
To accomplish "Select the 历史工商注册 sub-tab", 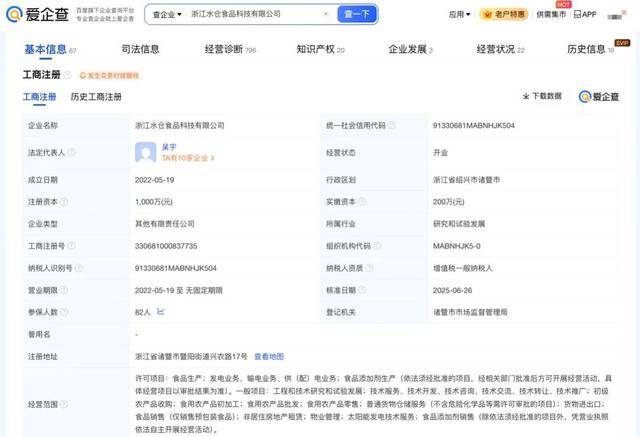I will (x=96, y=97).
